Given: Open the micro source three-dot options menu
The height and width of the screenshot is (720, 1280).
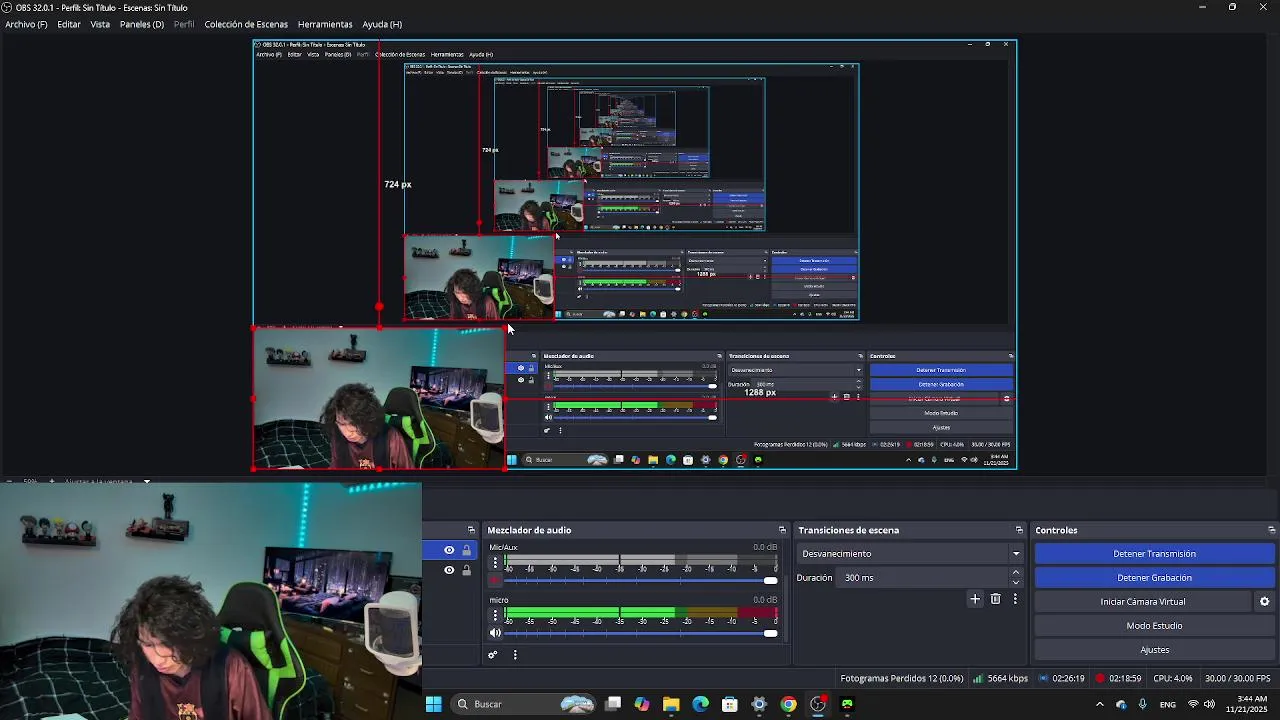Looking at the screenshot, I should pos(495,614).
